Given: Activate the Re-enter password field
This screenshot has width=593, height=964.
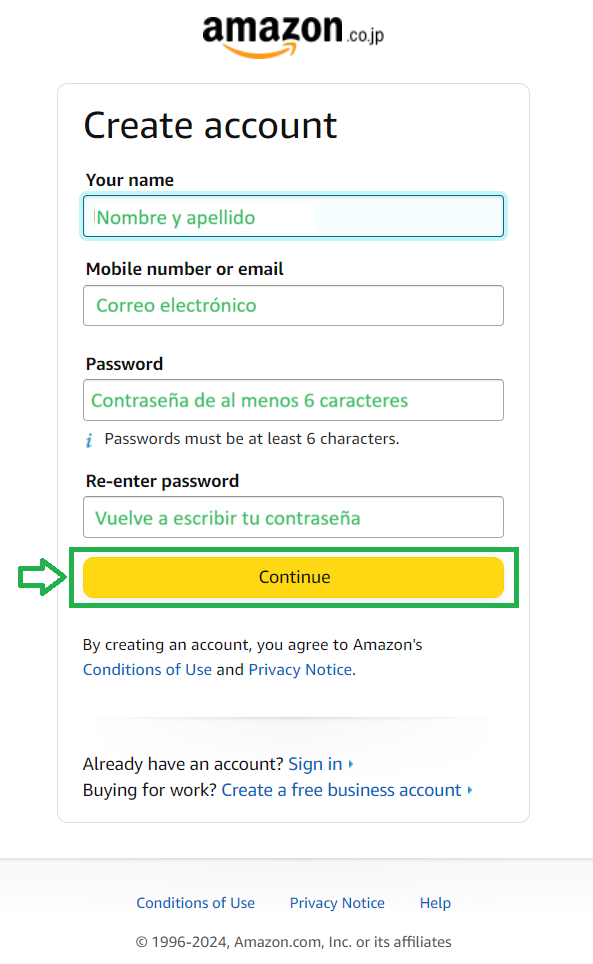Looking at the screenshot, I should 293,517.
